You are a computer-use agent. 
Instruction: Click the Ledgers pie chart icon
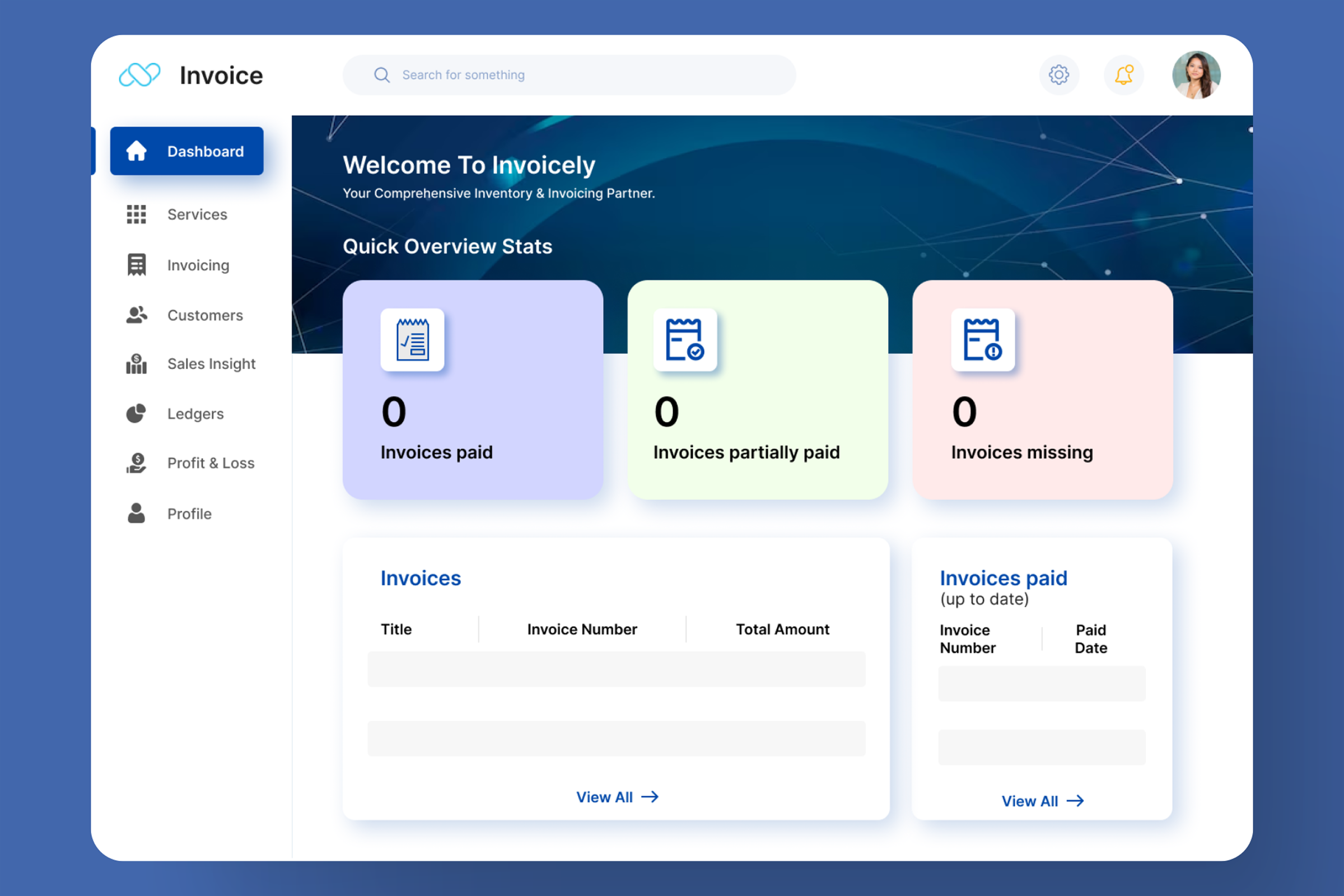(x=136, y=413)
